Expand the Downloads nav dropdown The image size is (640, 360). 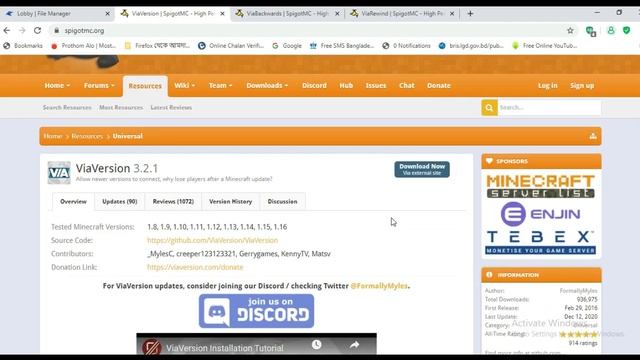pos(267,86)
